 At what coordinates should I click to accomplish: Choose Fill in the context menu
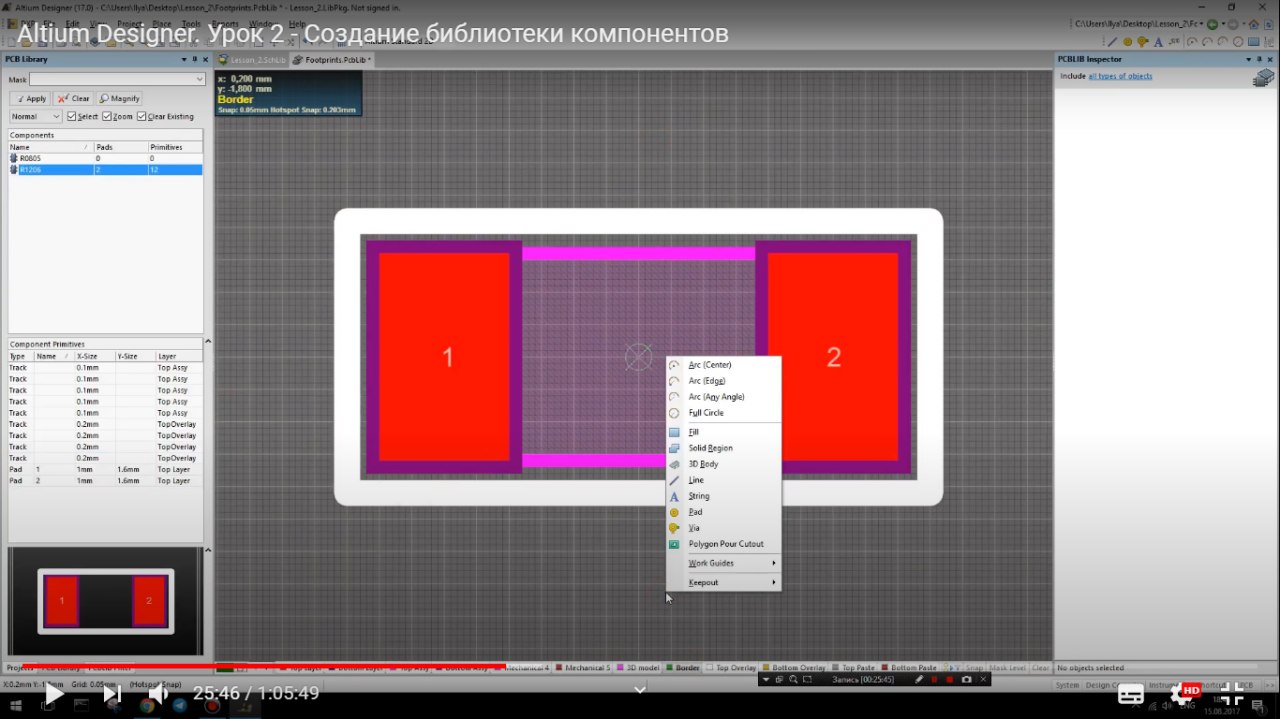(x=723, y=432)
